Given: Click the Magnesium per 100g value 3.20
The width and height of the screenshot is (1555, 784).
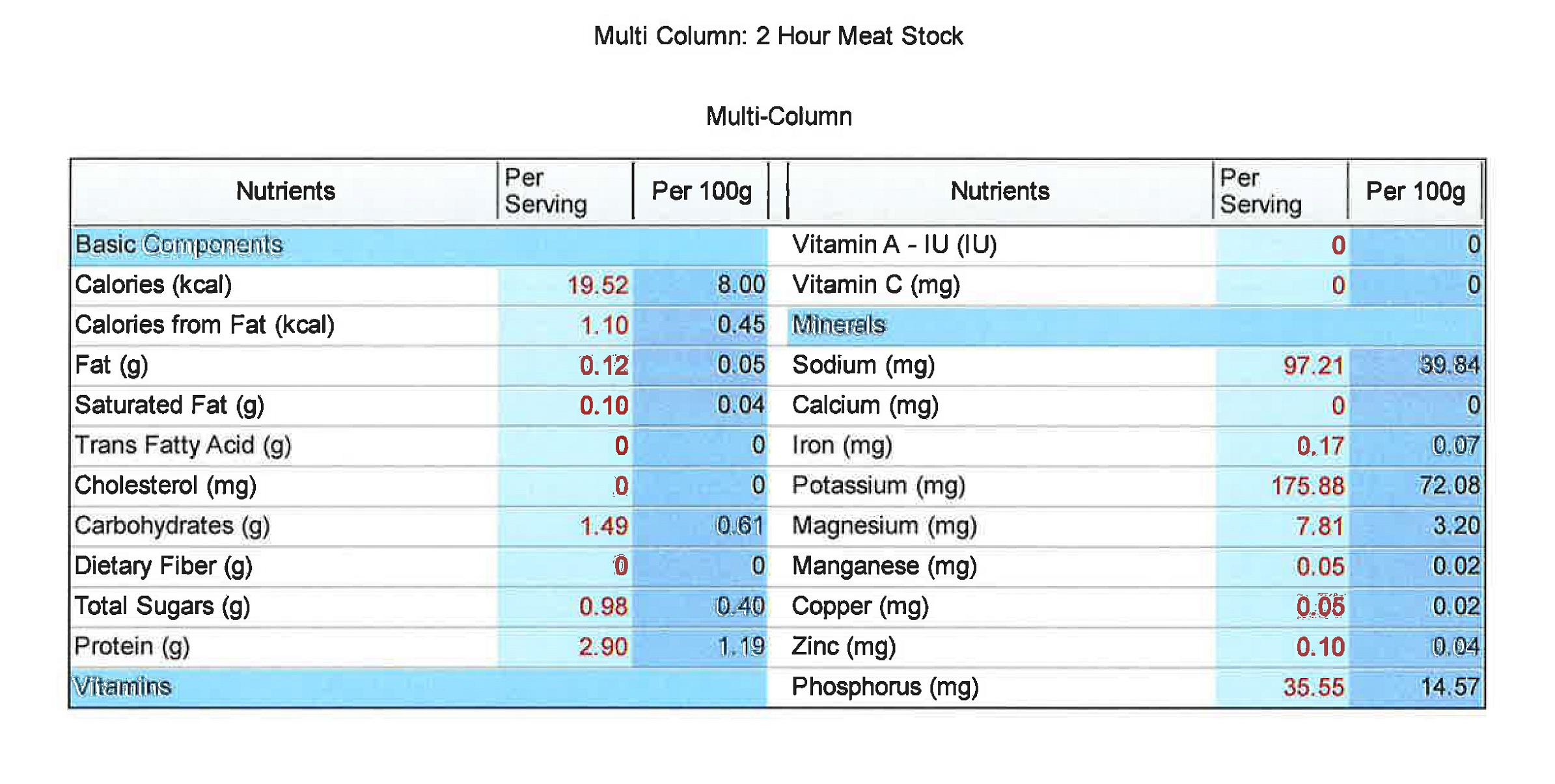Looking at the screenshot, I should 1455,526.
